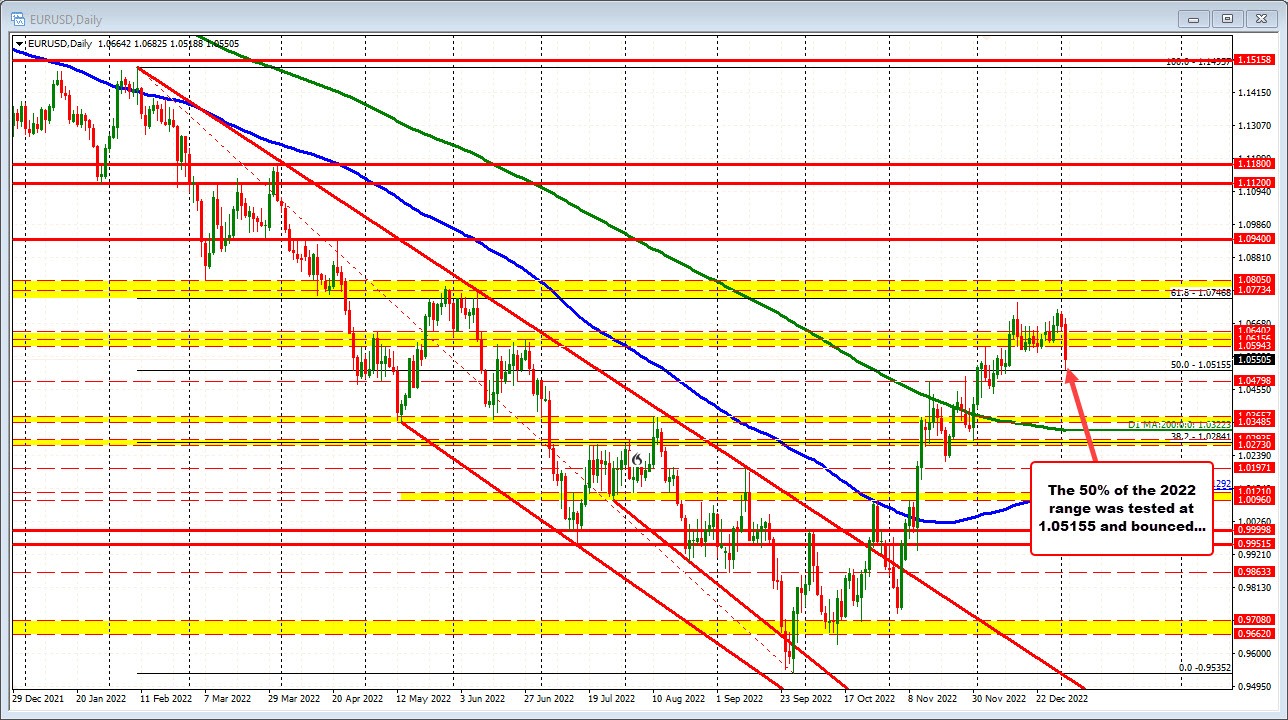Click the Fibonacci label 50.0 - 1.05155

[1200, 365]
